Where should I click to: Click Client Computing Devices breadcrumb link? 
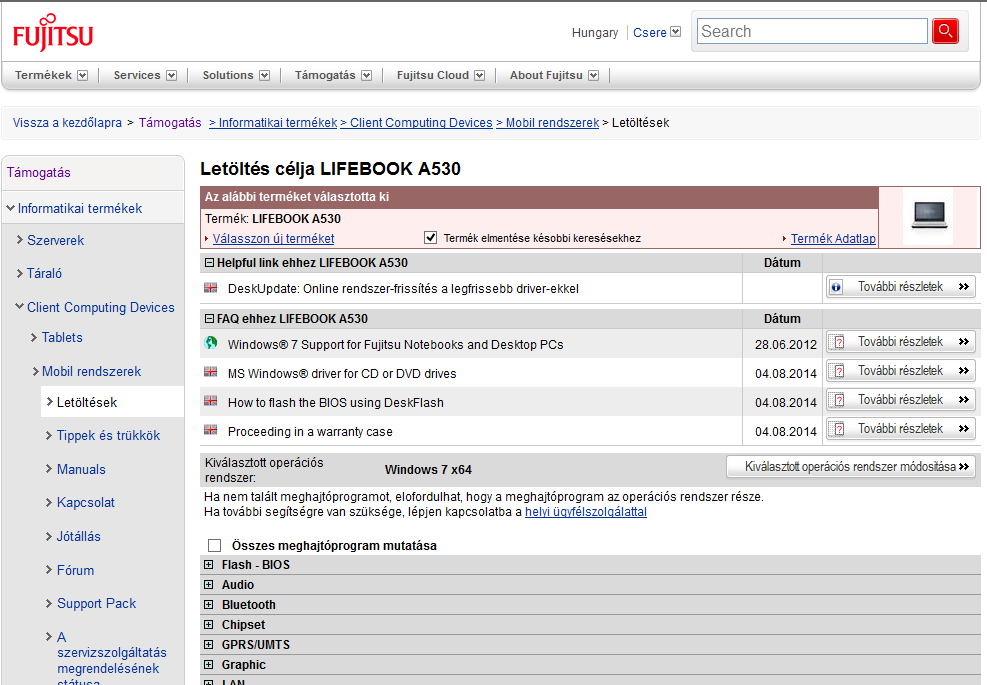click(416, 123)
